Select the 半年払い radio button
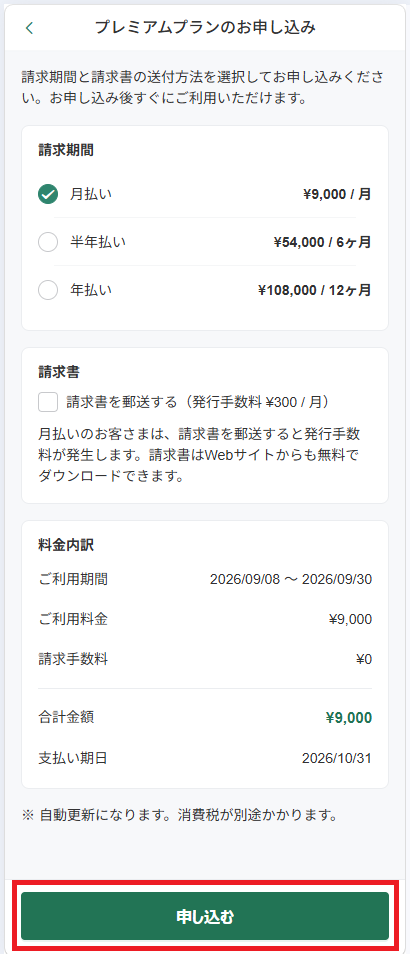Viewport: 410px width, 954px height. pyautogui.click(x=48, y=242)
